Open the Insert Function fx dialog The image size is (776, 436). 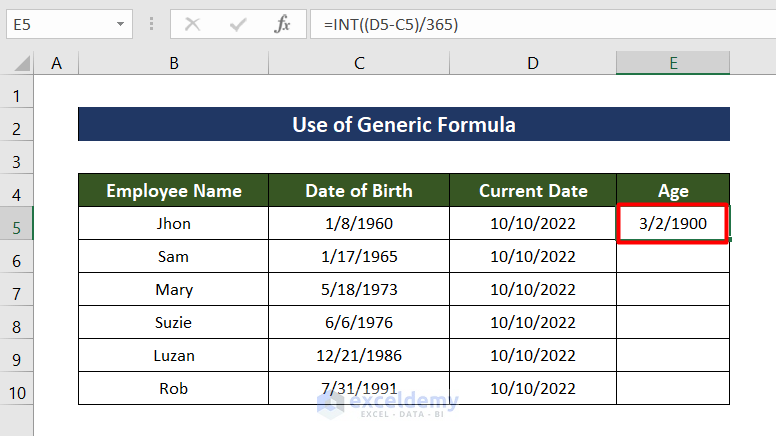[x=283, y=25]
